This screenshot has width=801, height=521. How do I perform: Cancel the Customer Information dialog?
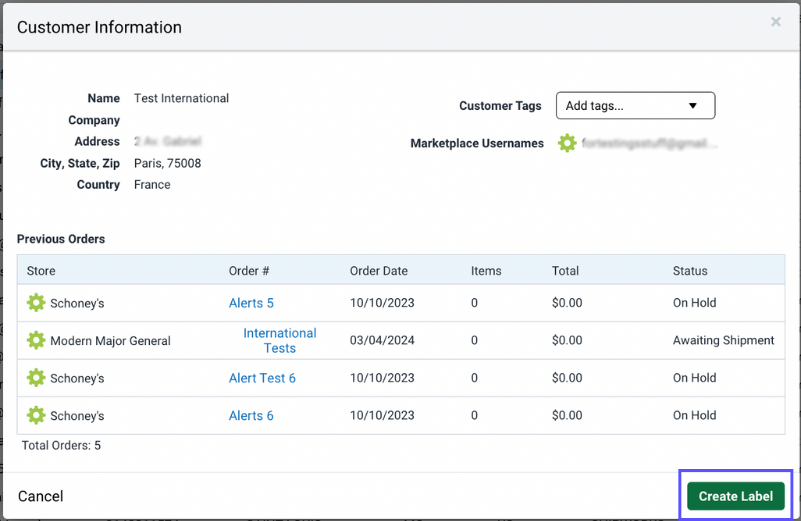point(40,496)
